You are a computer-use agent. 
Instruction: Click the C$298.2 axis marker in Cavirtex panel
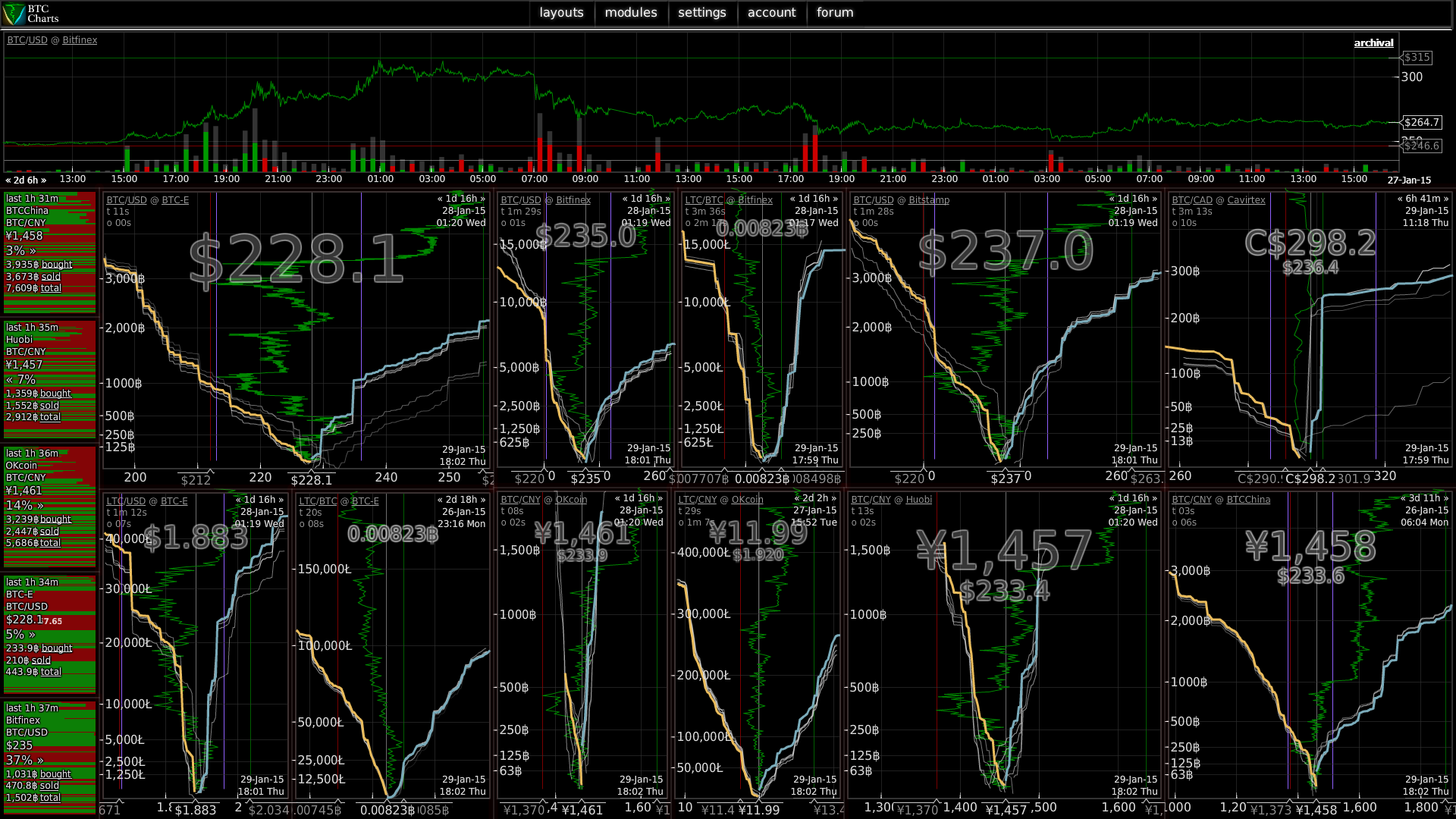1310,479
